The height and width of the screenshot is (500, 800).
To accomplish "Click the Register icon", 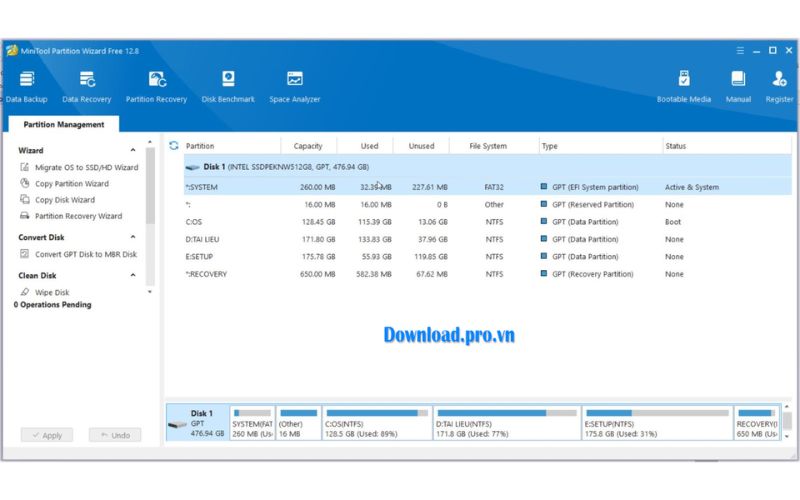I will [779, 85].
